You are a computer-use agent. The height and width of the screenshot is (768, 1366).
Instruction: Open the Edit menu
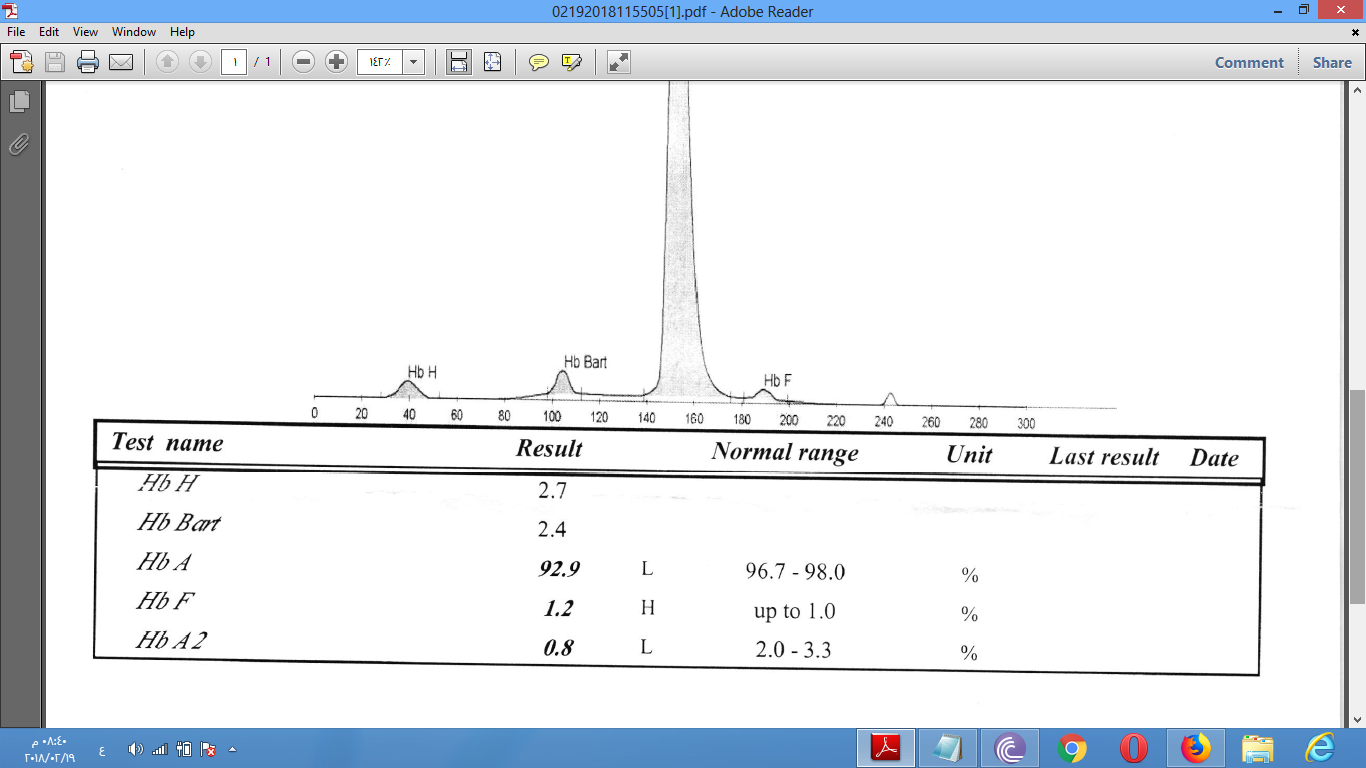tap(49, 32)
